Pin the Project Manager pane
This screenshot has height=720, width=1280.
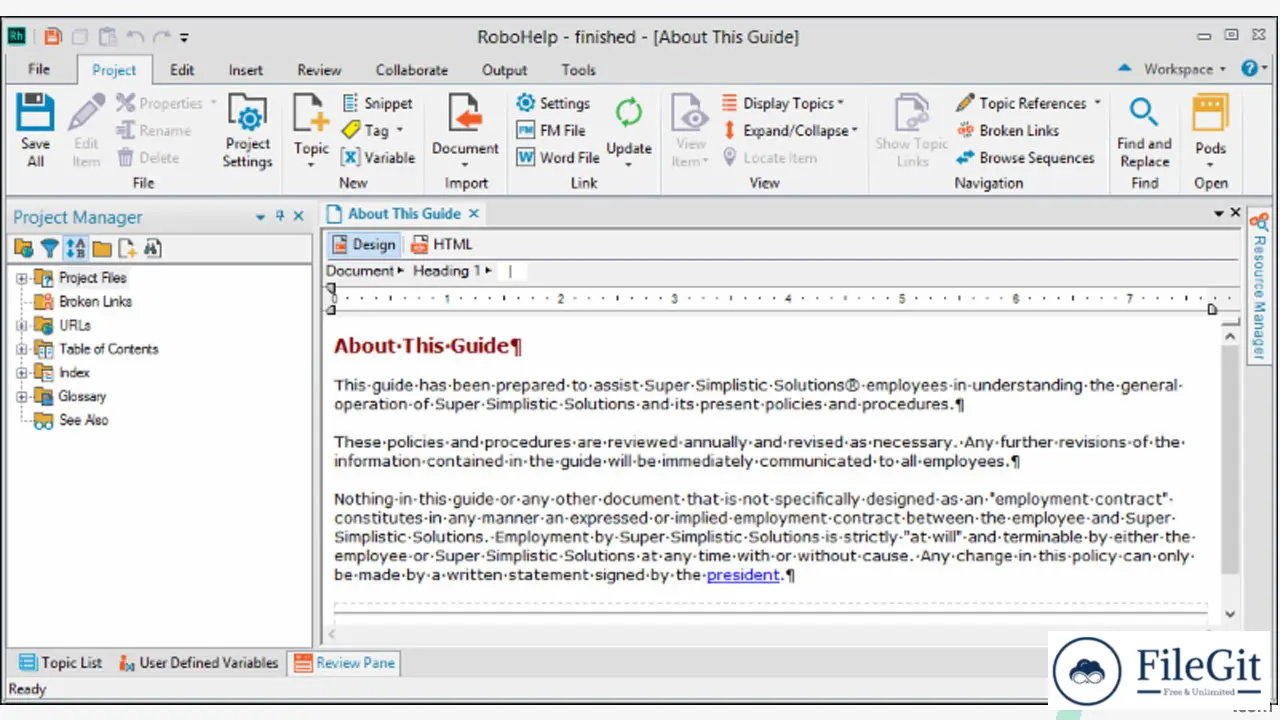point(280,216)
